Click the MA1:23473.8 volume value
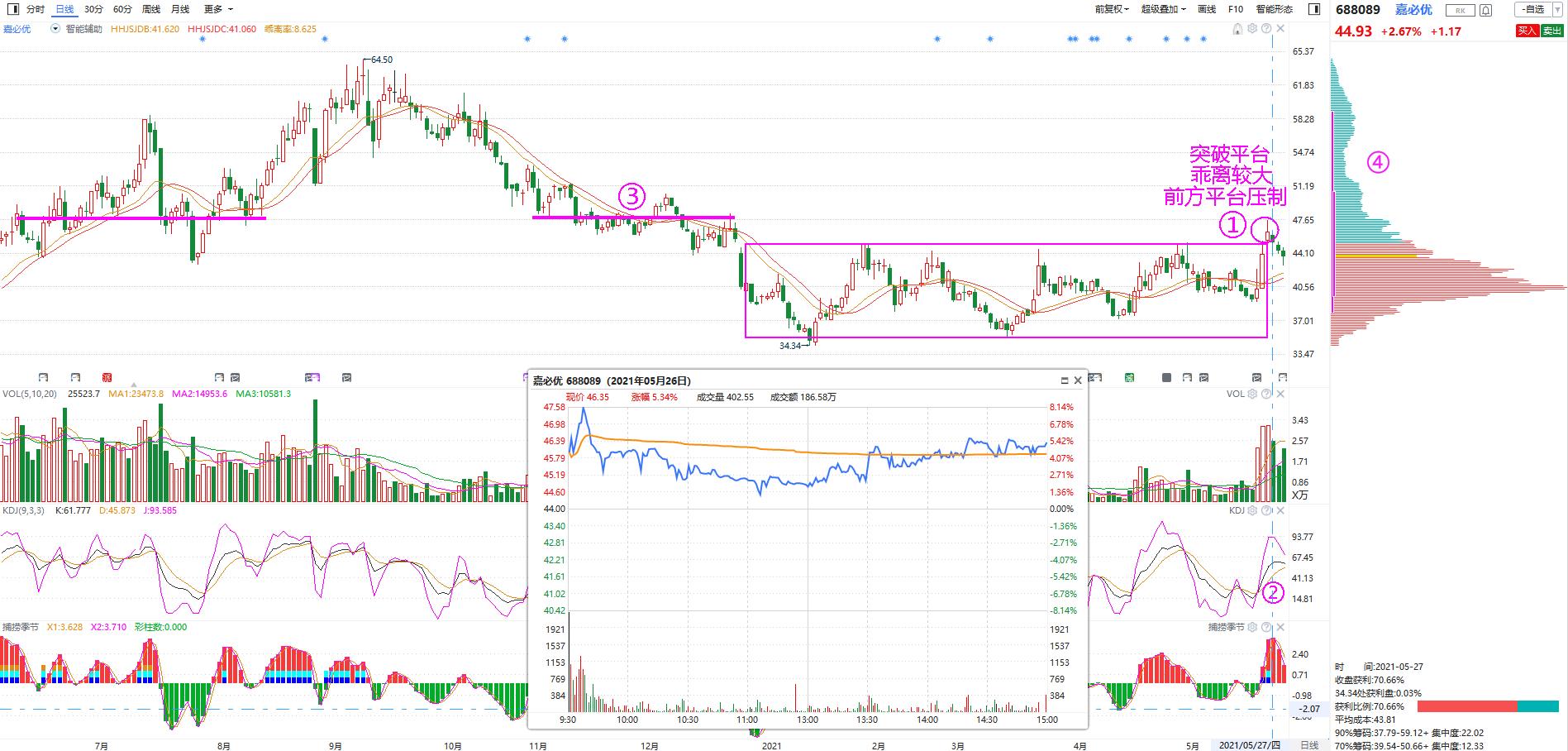1568x751 pixels. [137, 394]
